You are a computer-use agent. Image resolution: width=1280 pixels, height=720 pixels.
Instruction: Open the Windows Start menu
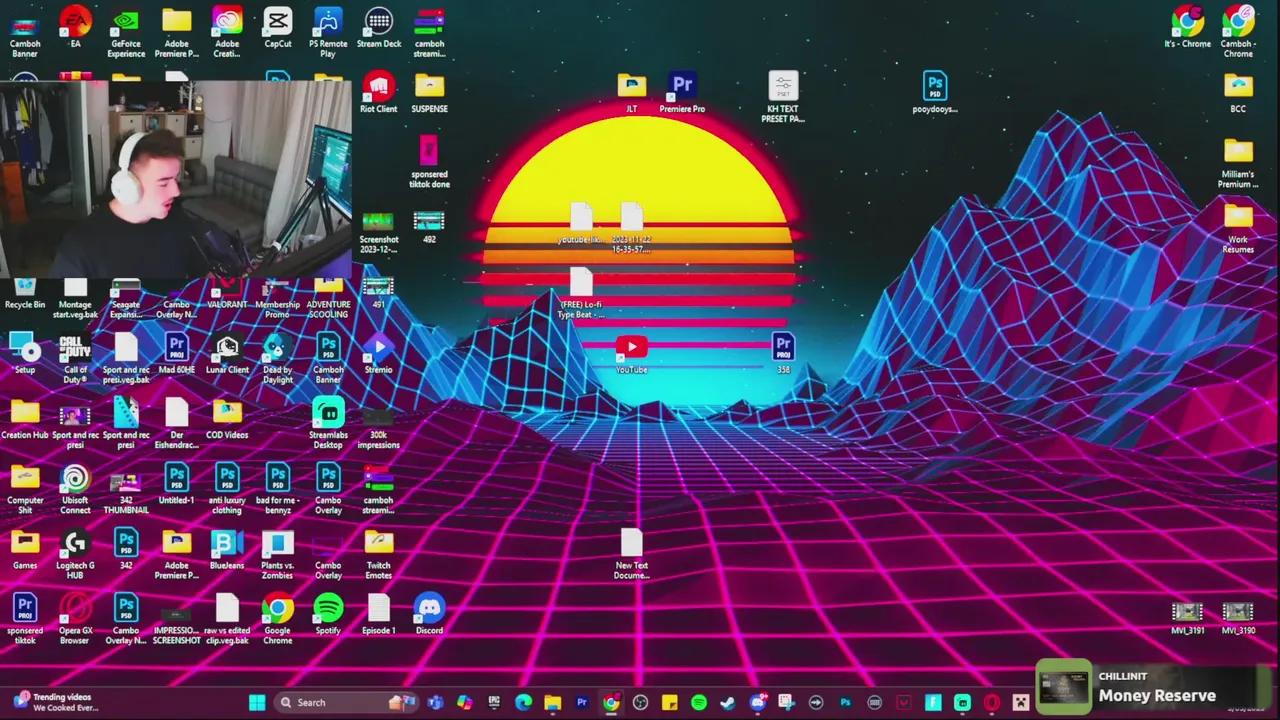click(257, 703)
